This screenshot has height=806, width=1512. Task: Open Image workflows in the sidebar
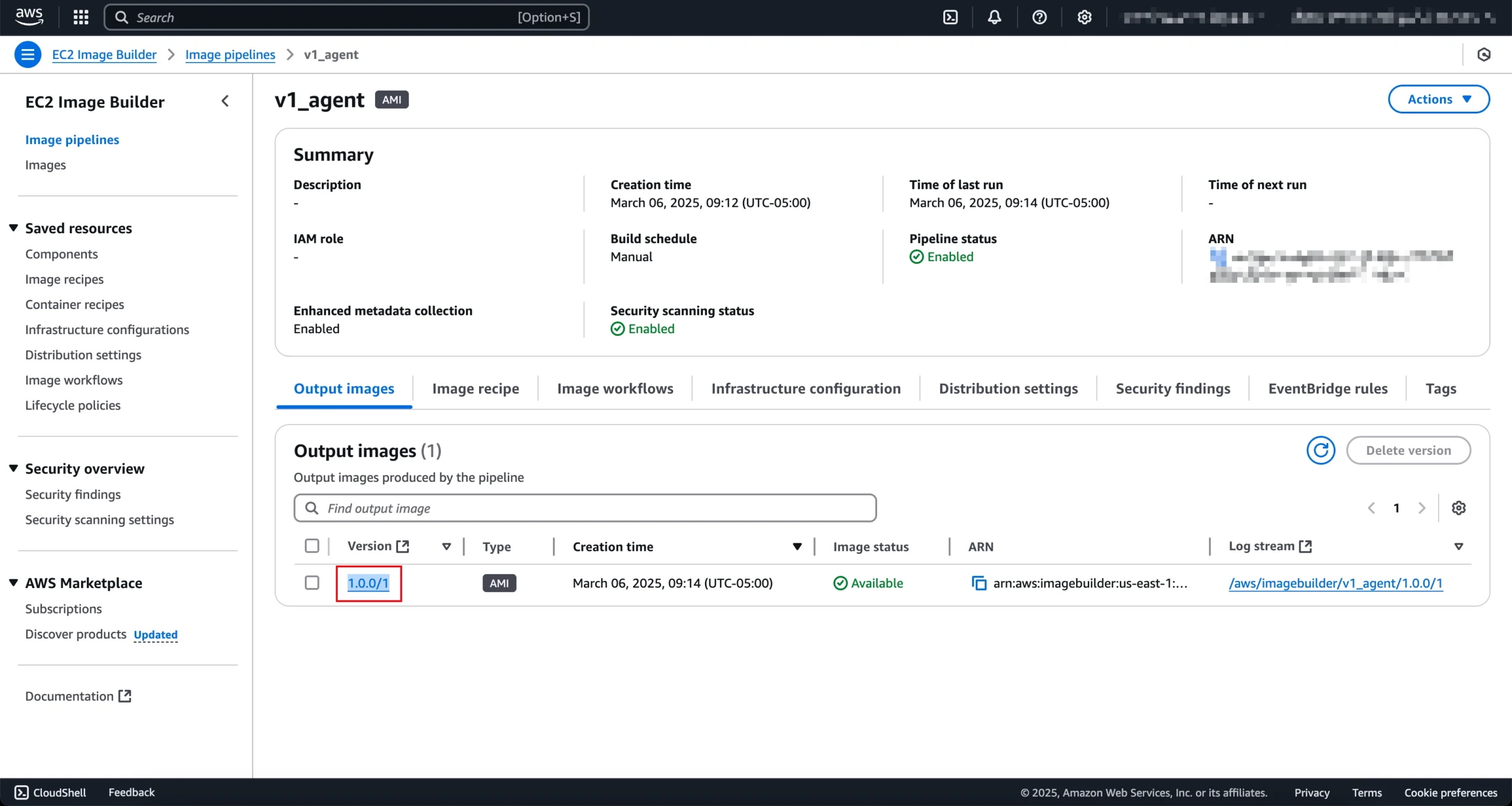tap(74, 380)
